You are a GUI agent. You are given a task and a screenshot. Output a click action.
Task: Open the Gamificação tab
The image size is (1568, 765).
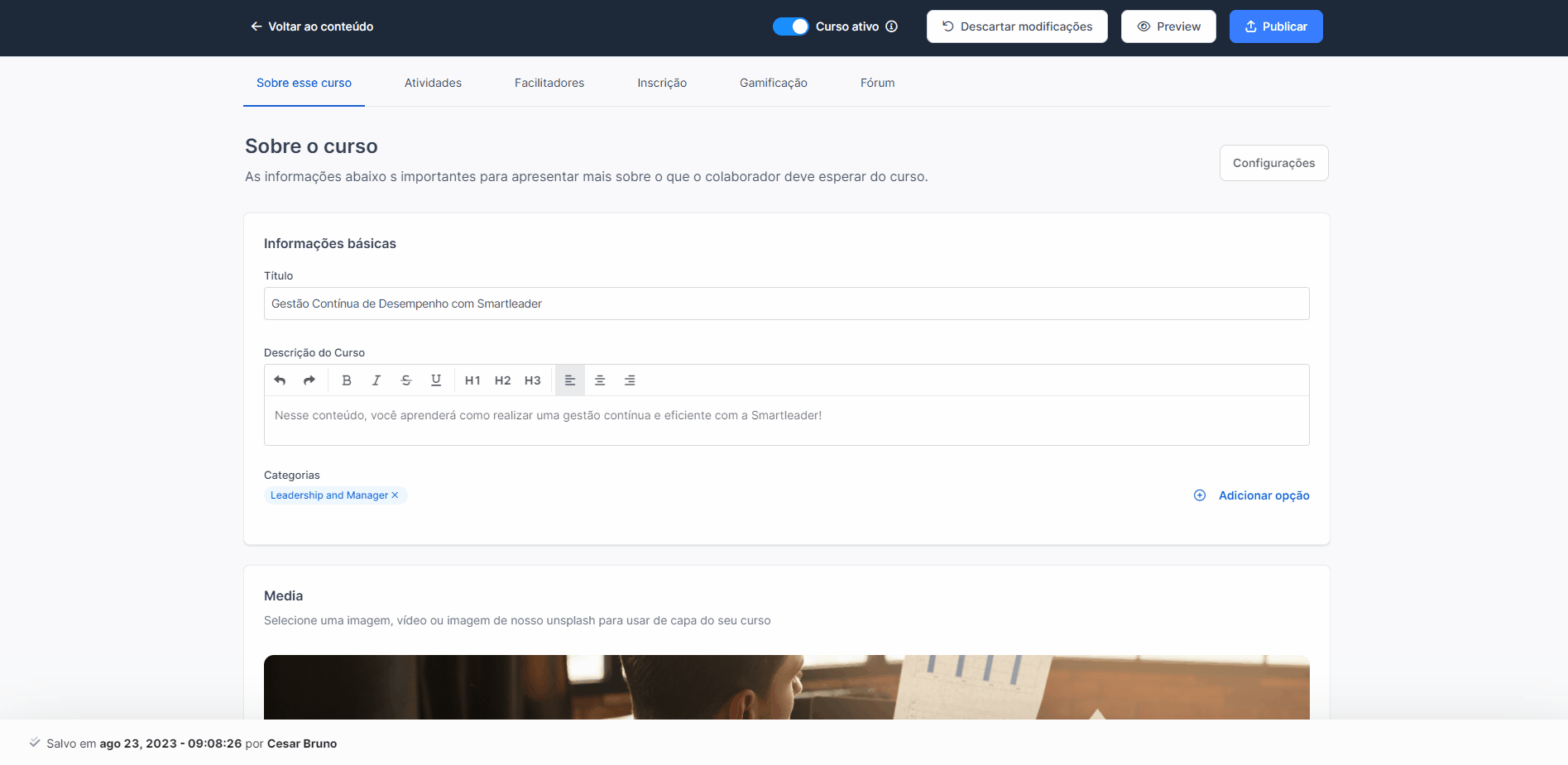(773, 83)
